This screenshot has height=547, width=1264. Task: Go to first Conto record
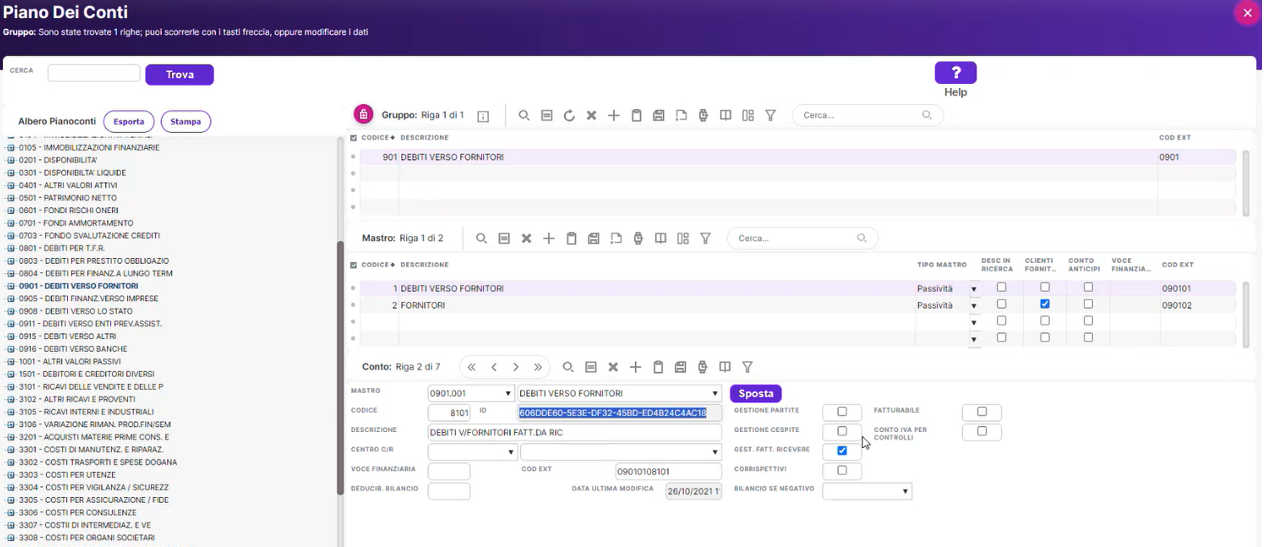click(x=471, y=367)
